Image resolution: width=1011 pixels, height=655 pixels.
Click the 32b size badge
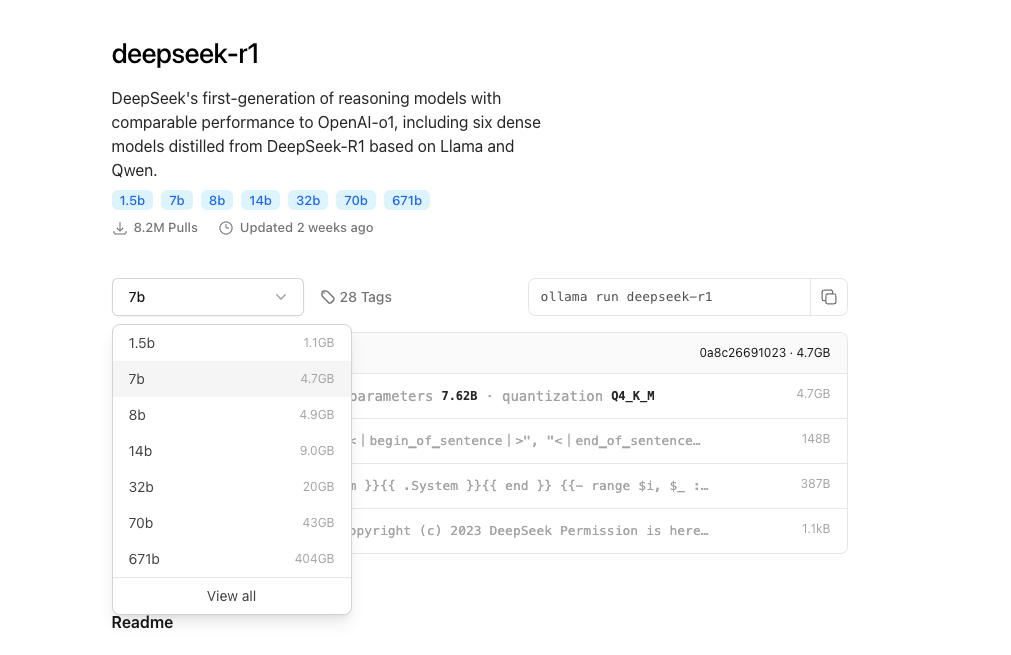[308, 200]
